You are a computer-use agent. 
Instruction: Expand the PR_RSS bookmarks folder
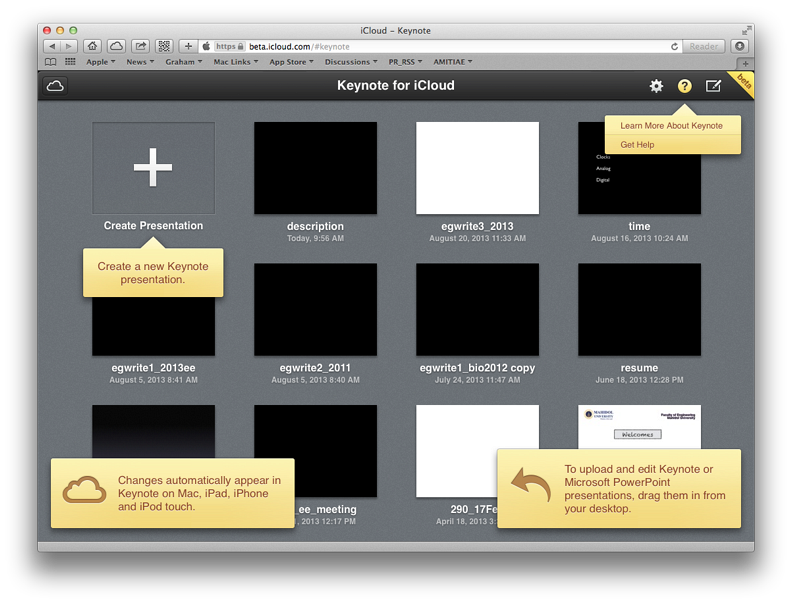405,62
